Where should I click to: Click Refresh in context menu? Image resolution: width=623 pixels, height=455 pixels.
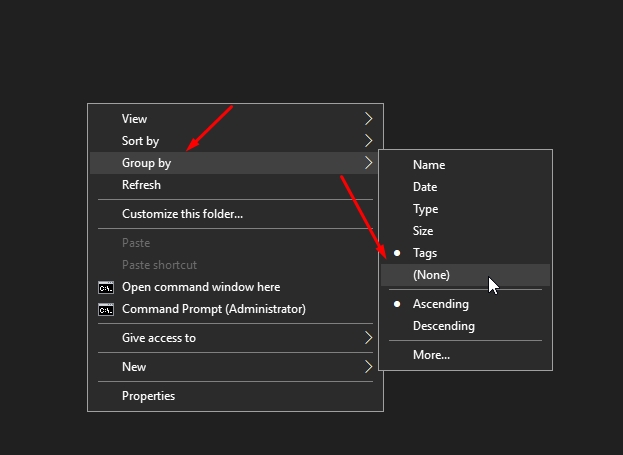tap(141, 185)
